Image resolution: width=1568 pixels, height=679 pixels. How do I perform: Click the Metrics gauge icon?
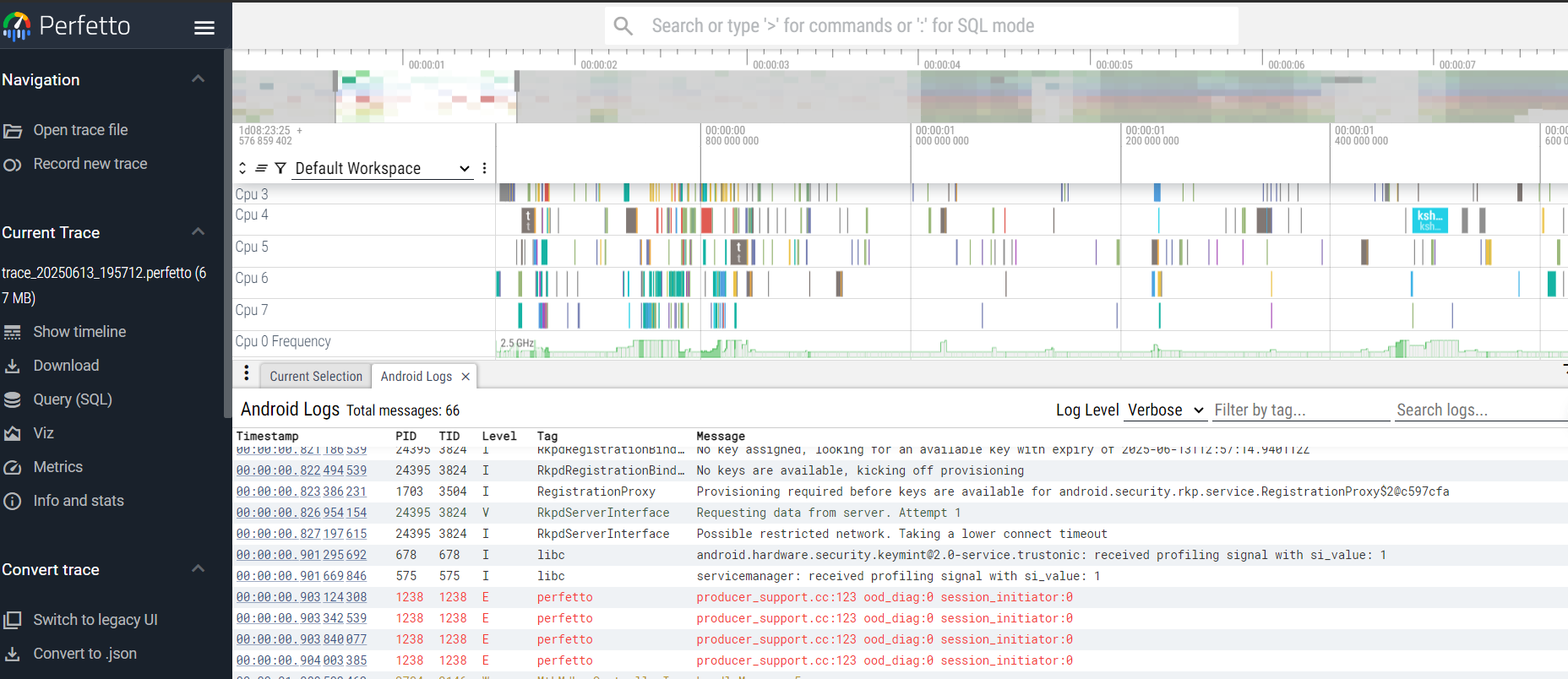pos(13,468)
